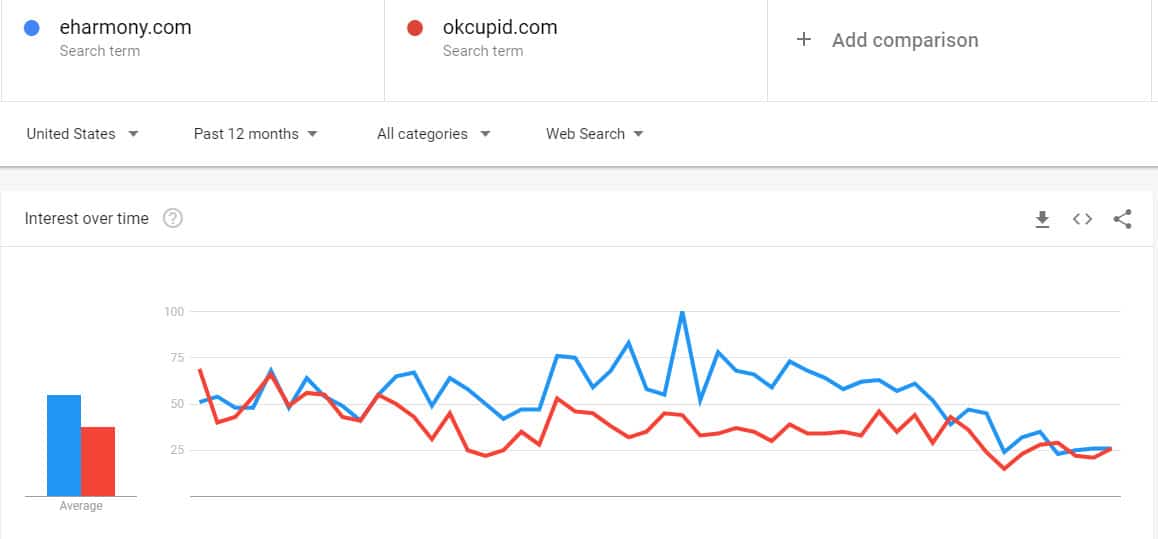Image resolution: width=1158 pixels, height=539 pixels.
Task: Click the blue eharmony.com color dot
Action: tap(32, 28)
